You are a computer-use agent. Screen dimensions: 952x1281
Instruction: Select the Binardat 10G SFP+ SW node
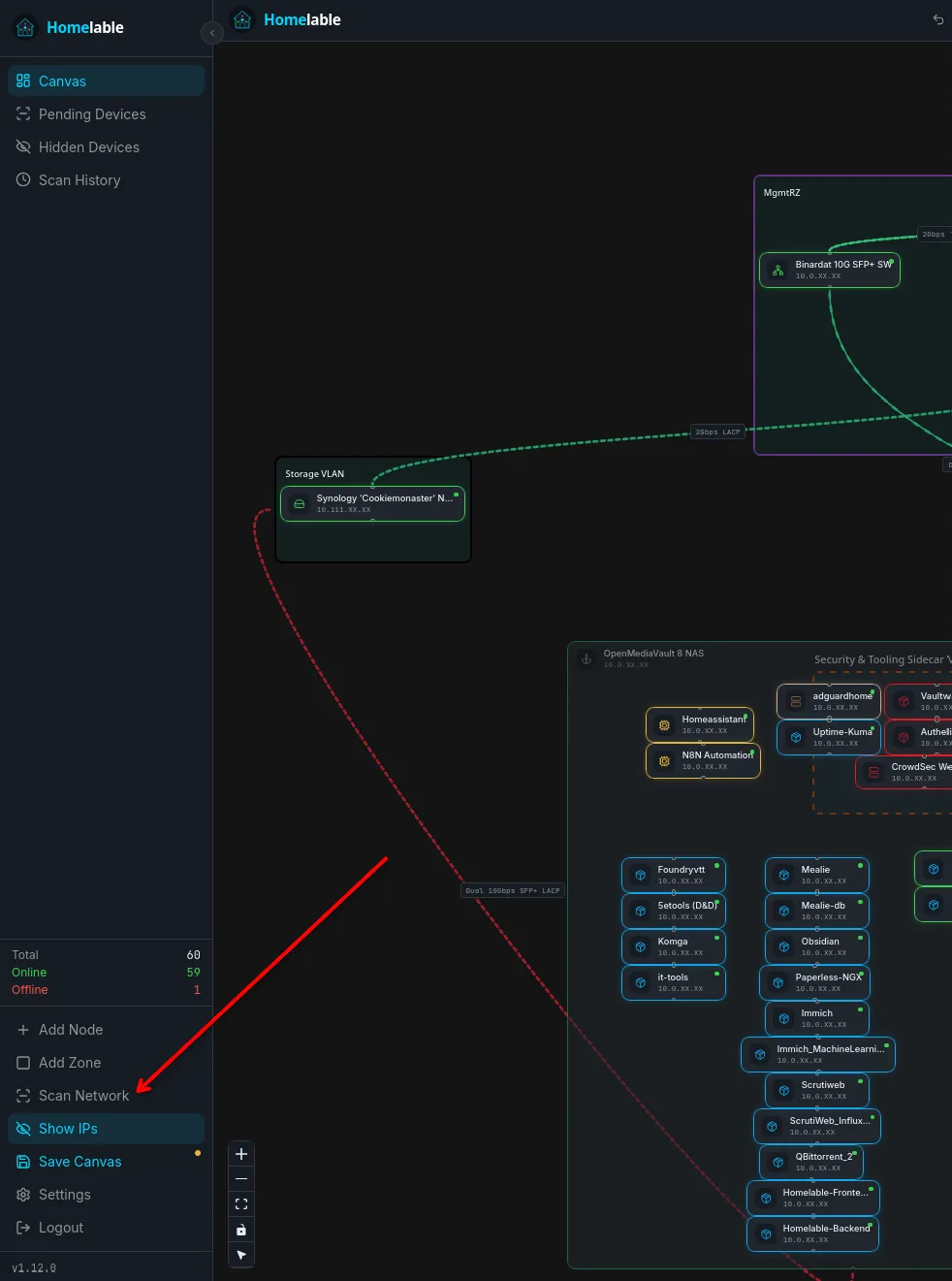pos(830,270)
